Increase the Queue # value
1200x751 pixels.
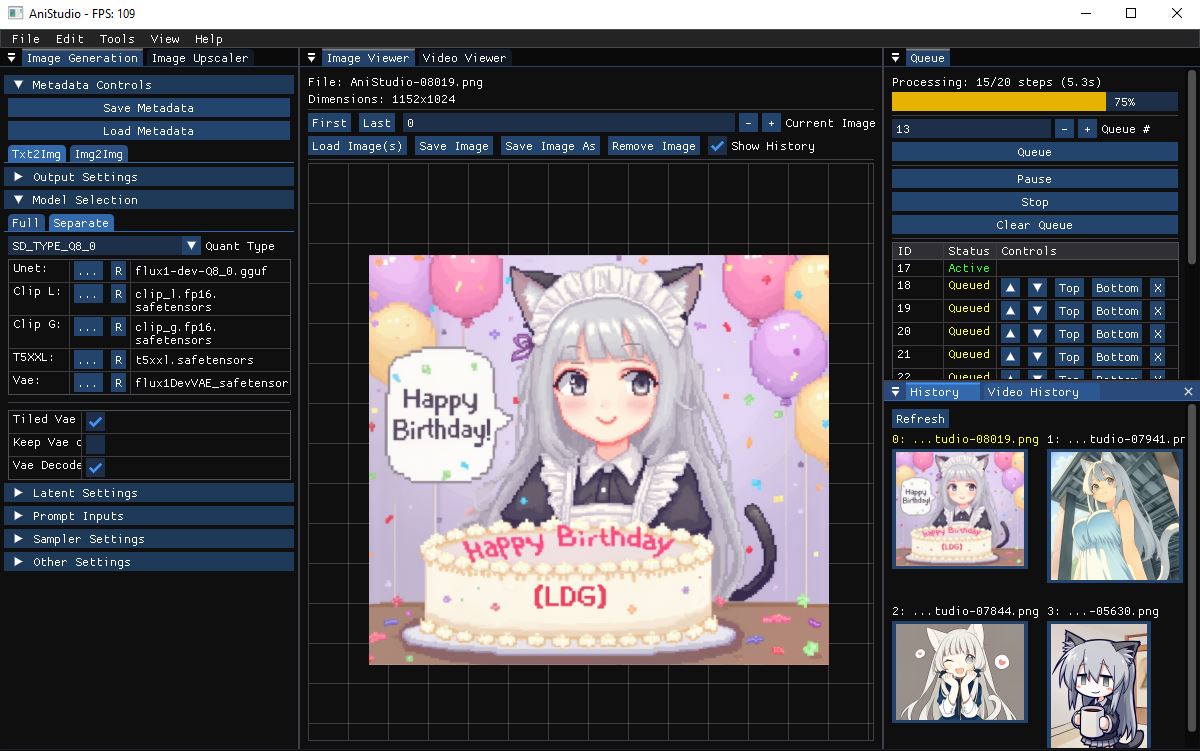pyautogui.click(x=1087, y=129)
